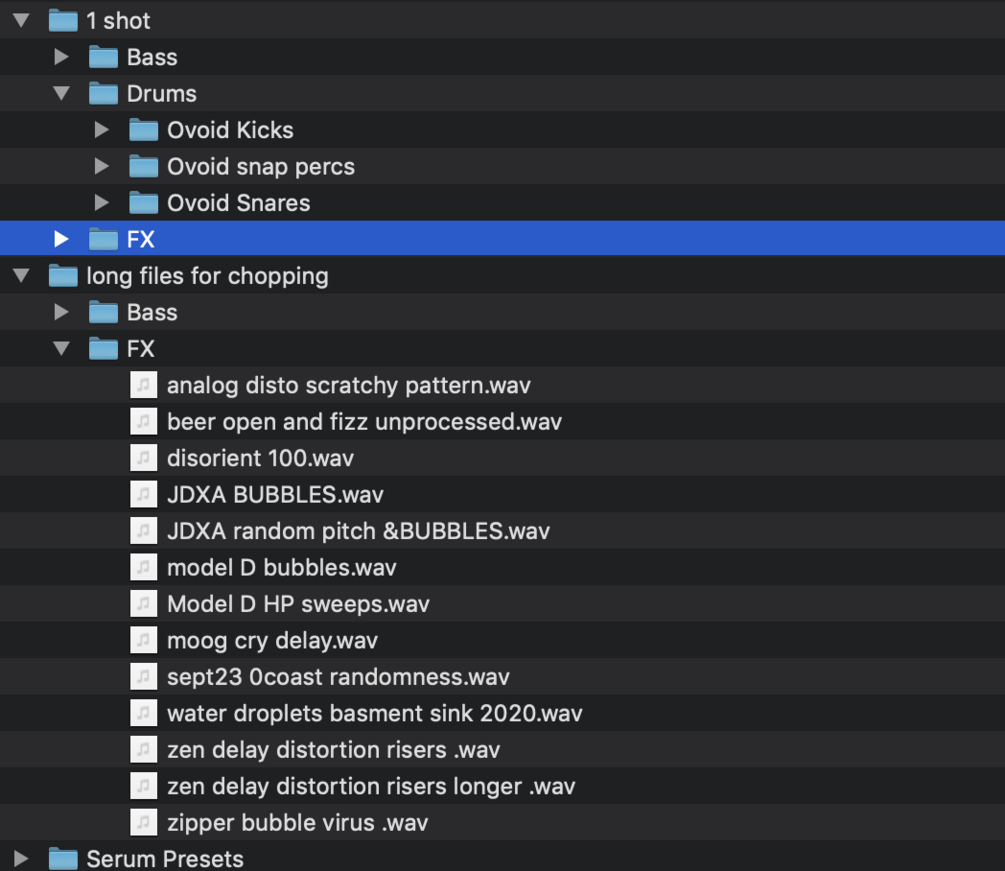Click the JDXA BUBBLES.wav audio file icon
1005x871 pixels.
[144, 495]
